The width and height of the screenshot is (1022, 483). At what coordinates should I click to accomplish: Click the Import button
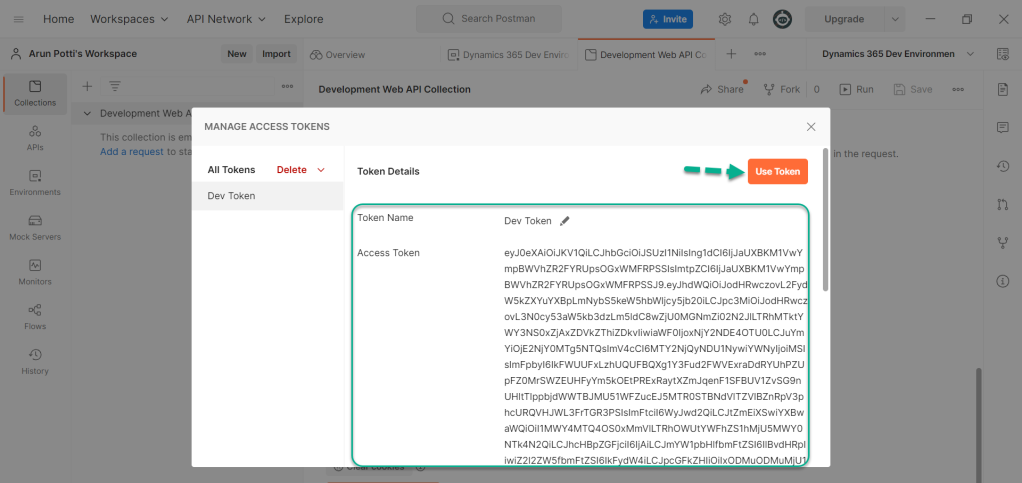tap(276, 54)
